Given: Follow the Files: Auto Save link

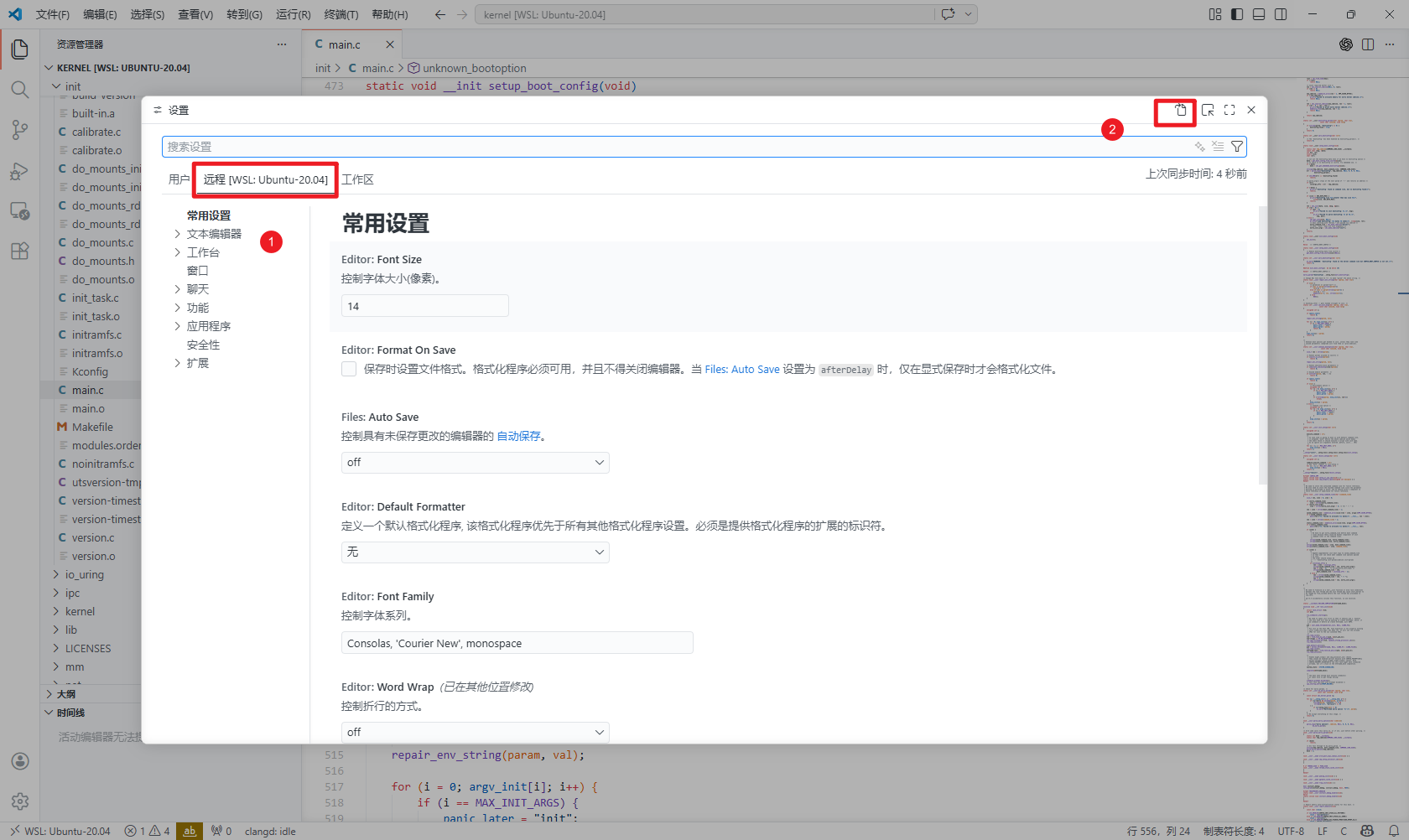Looking at the screenshot, I should pos(742,369).
